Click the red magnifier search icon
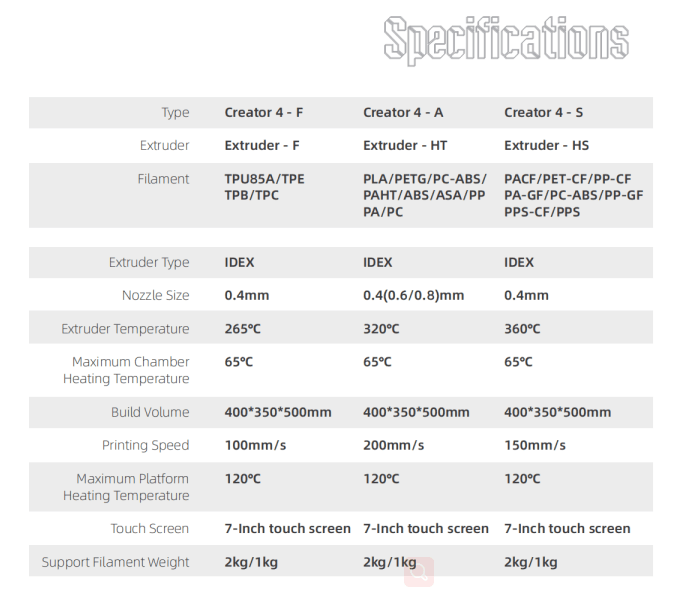Viewport: 686px width, 598px height. [419, 570]
